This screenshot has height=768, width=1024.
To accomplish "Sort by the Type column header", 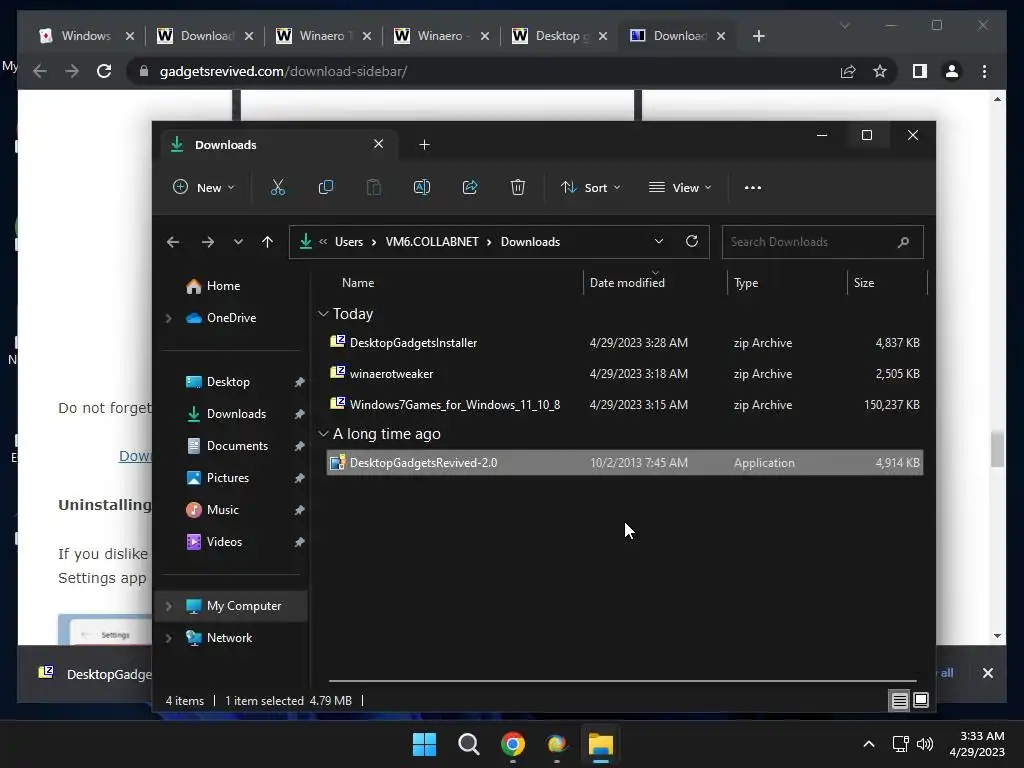I will pos(746,283).
